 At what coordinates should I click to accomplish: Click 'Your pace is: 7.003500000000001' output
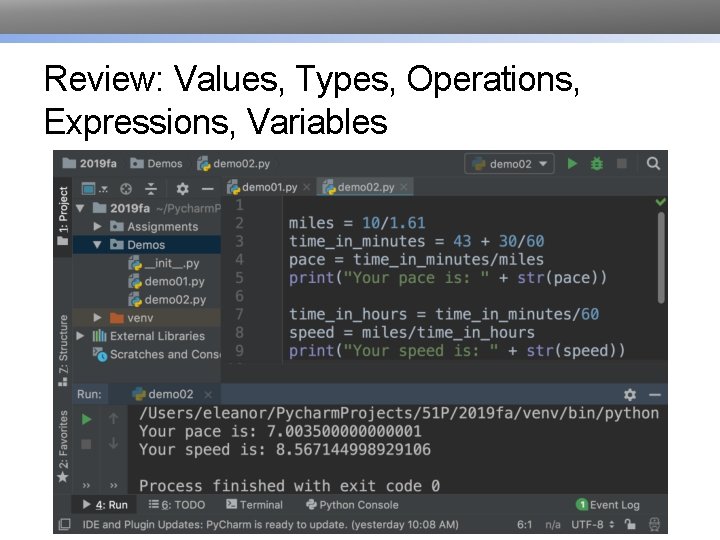pyautogui.click(x=280, y=431)
